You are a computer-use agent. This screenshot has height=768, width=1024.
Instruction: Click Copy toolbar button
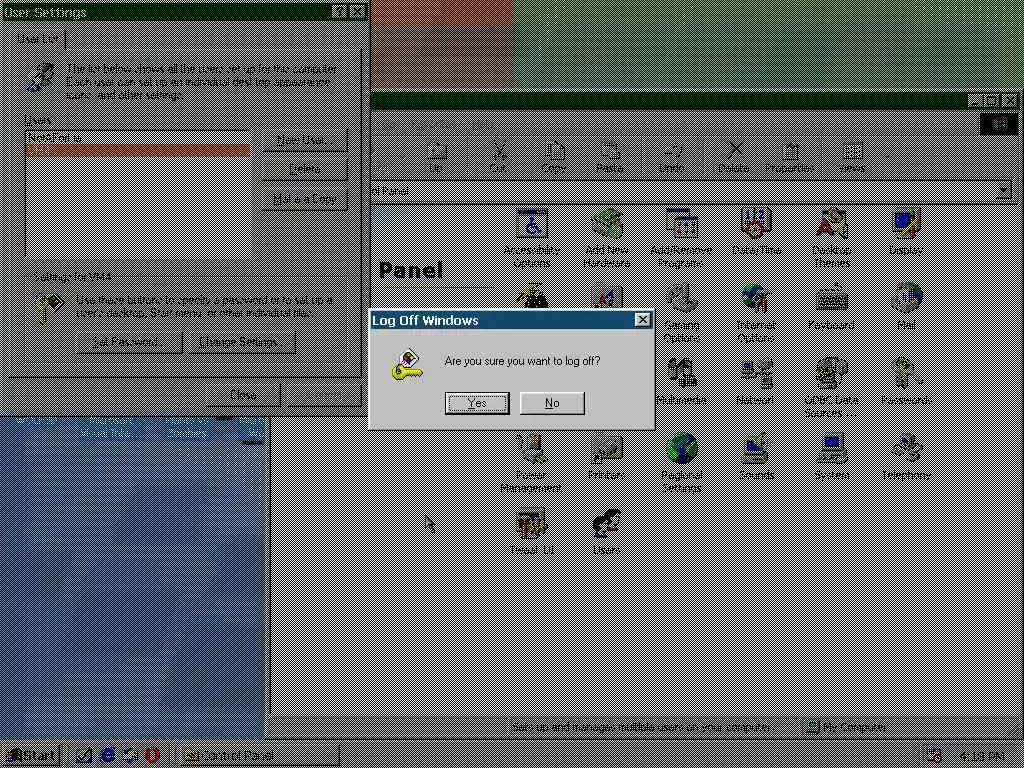[554, 158]
